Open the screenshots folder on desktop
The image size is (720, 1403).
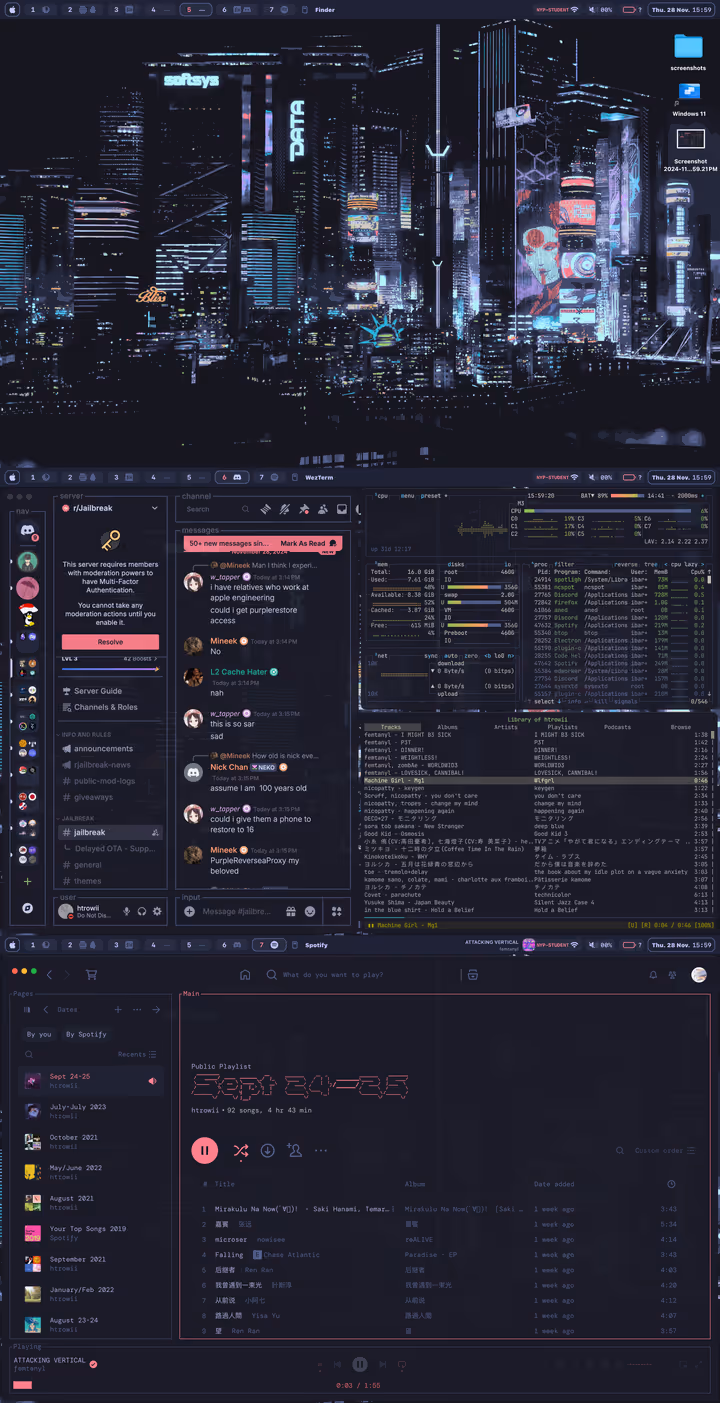click(688, 47)
